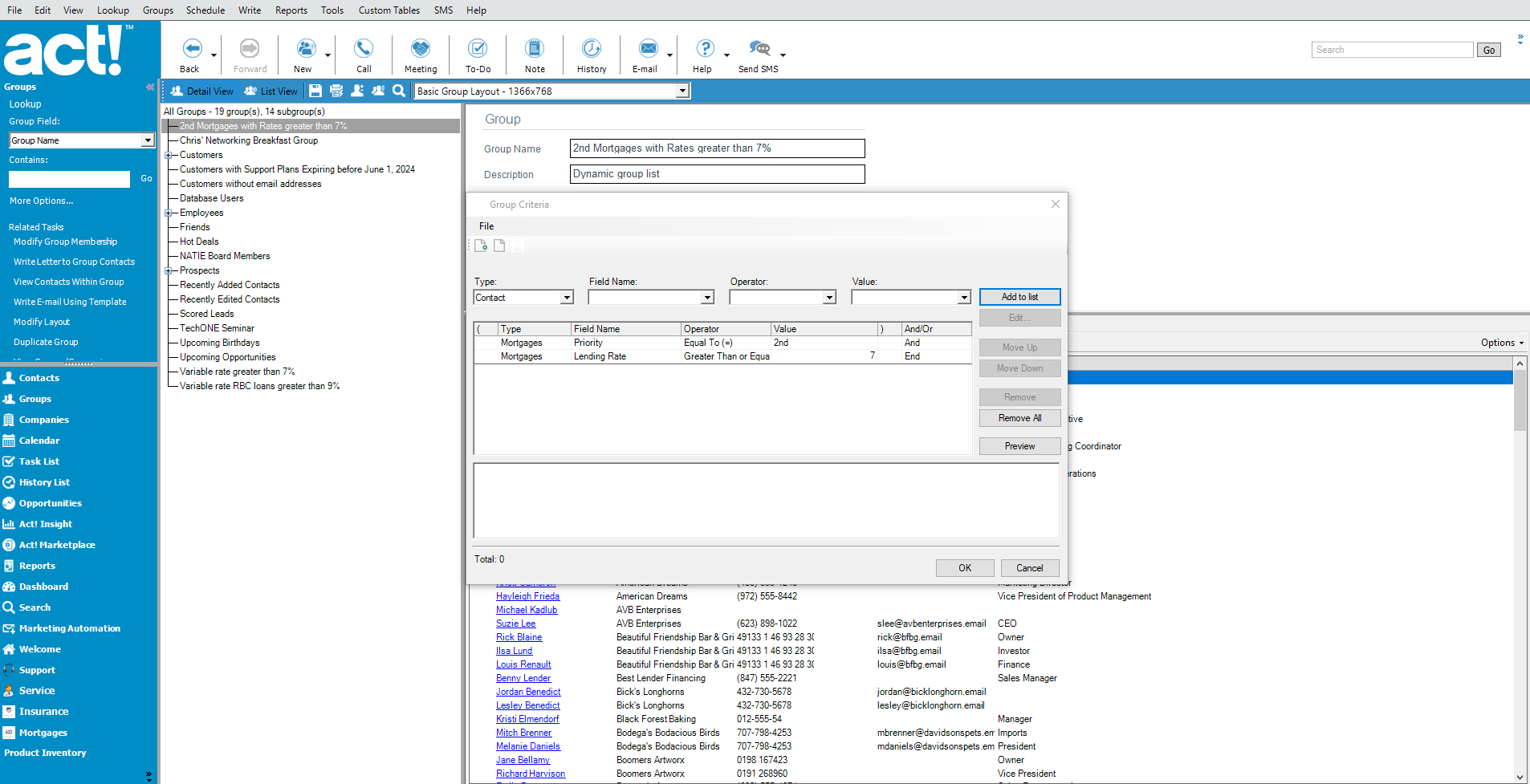Schedule a Meeting via toolbar icon
Viewport: 1530px width, 784px height.
point(421,49)
